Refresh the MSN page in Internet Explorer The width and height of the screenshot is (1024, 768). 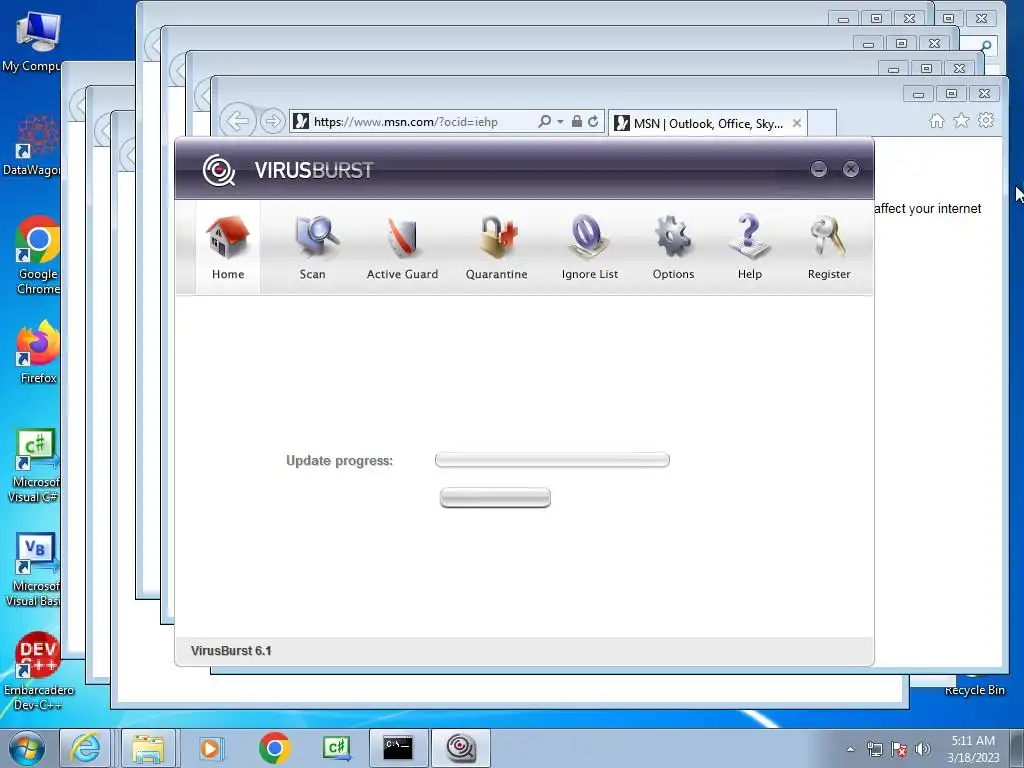pos(593,121)
